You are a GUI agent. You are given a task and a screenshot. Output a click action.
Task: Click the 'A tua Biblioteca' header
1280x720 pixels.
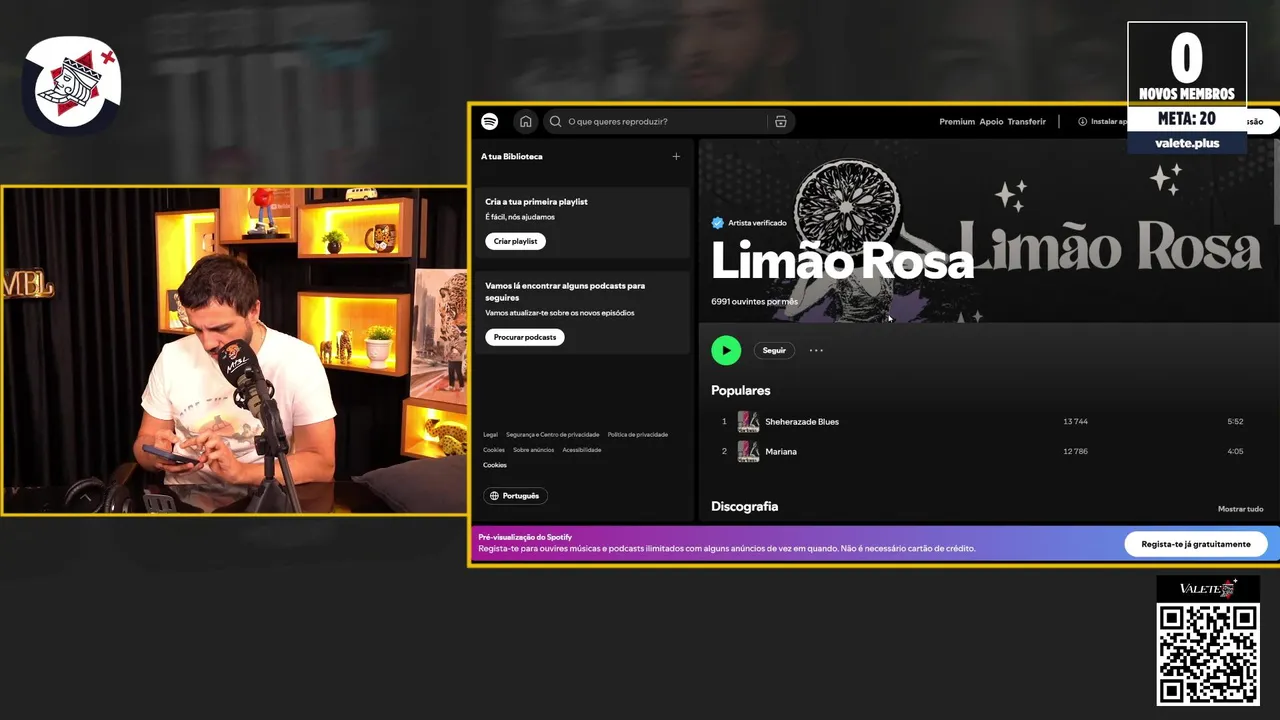tap(512, 156)
